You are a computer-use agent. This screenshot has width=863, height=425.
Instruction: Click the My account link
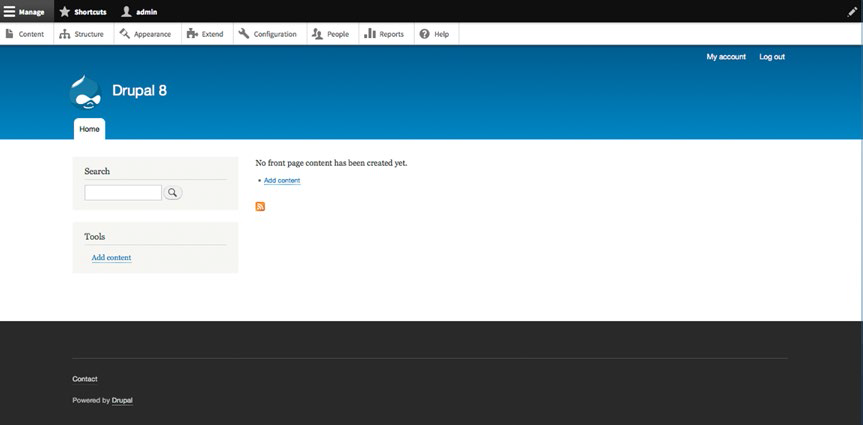726,57
